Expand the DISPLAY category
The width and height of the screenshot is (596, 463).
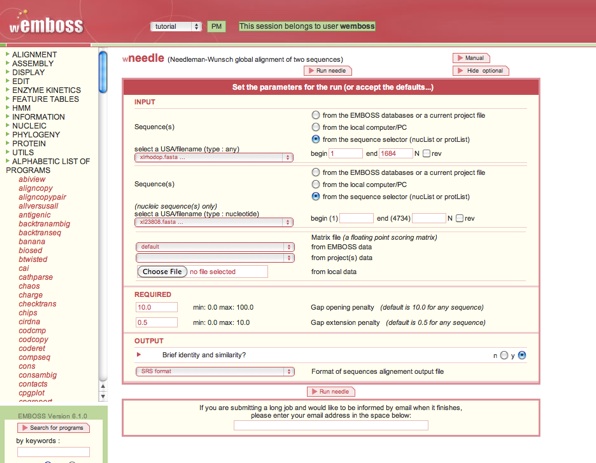pos(28,72)
